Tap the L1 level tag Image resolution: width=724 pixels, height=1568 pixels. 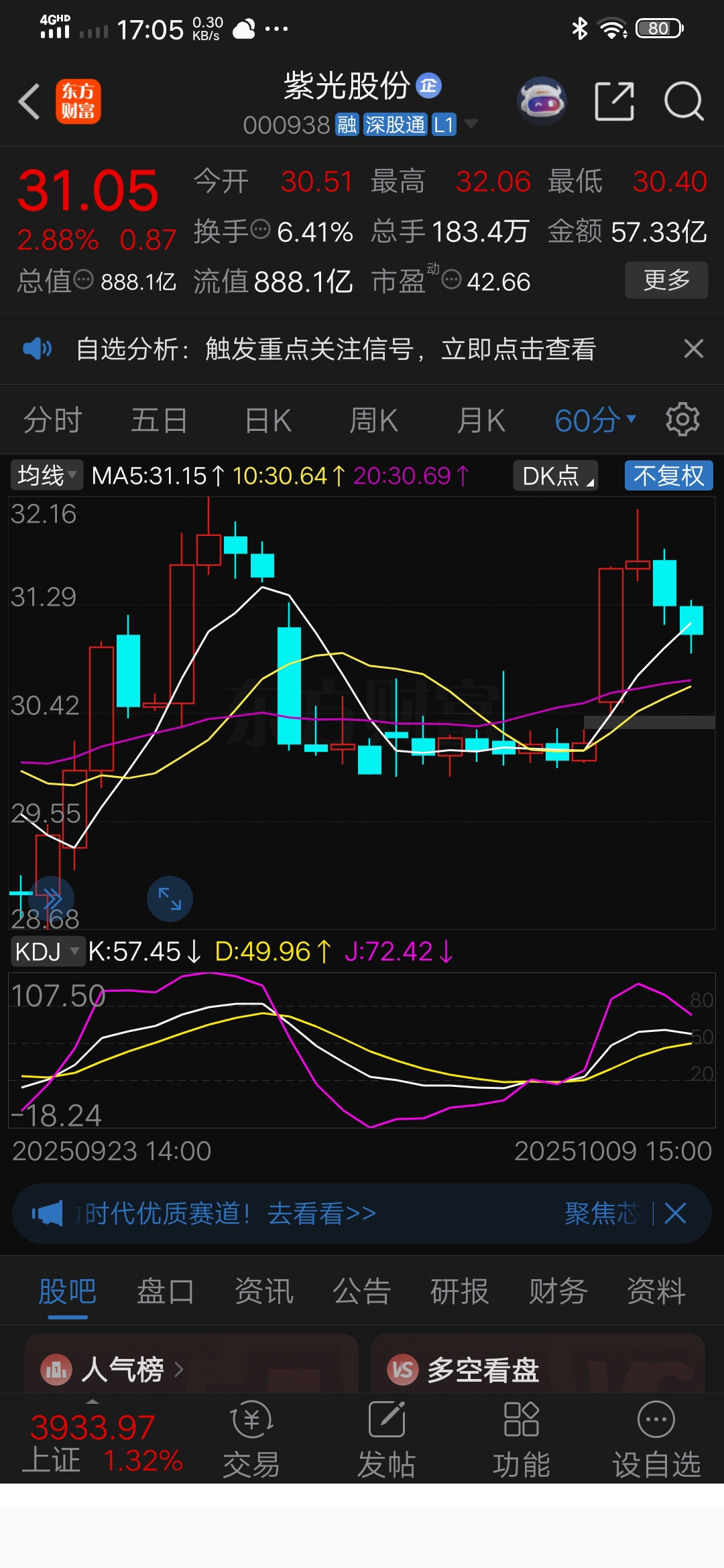click(444, 125)
